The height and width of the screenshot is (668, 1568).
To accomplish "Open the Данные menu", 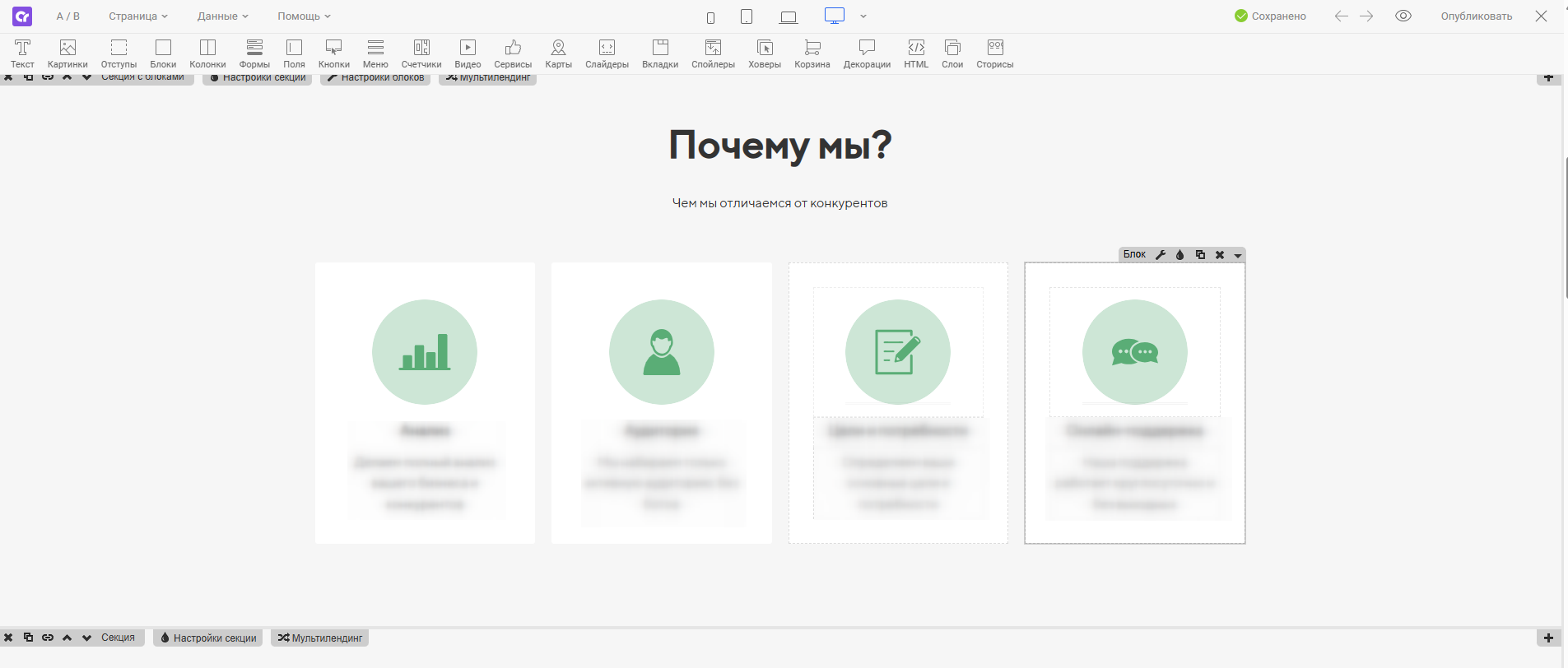I will click(x=222, y=16).
